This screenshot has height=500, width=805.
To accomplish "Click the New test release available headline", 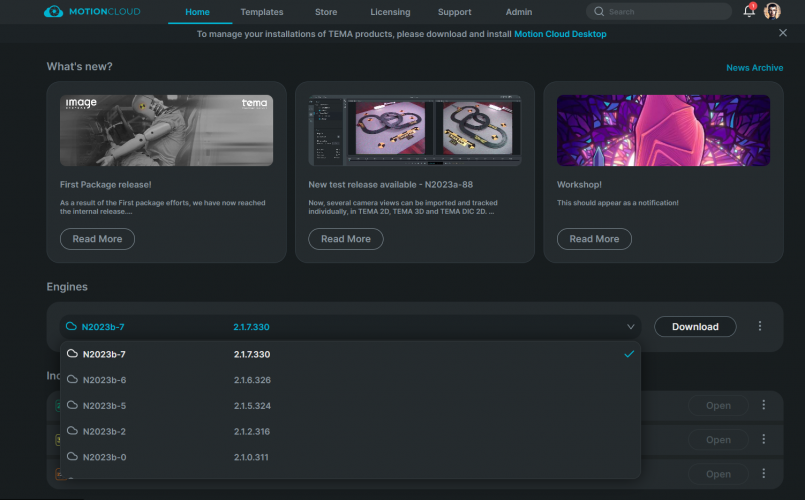I will 391,184.
